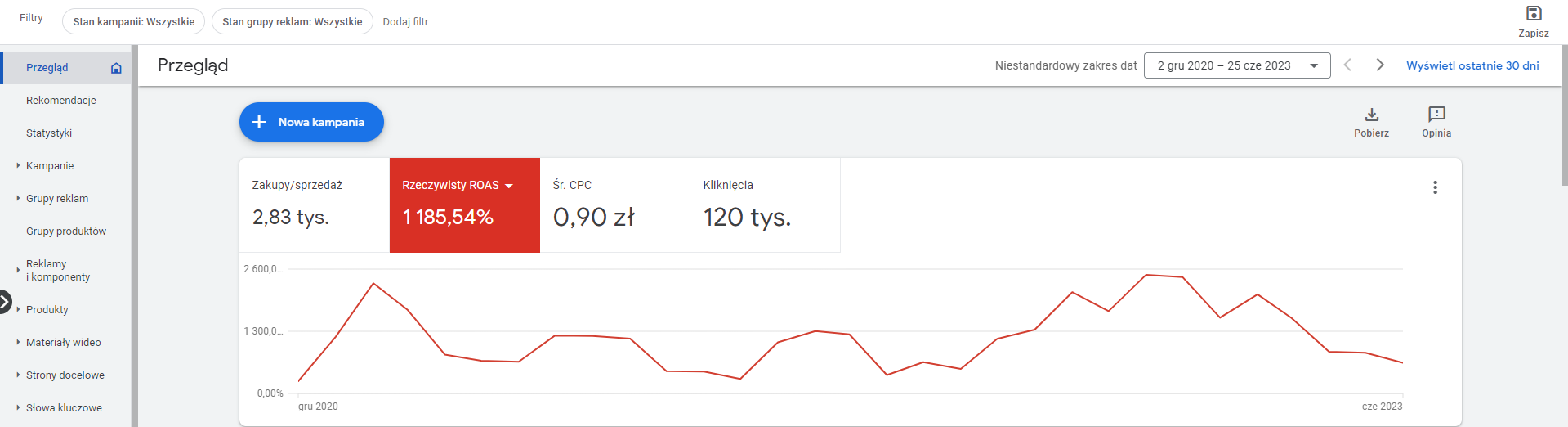Open the Opinia feedback icon
This screenshot has width=1568, height=427.
1436,115
